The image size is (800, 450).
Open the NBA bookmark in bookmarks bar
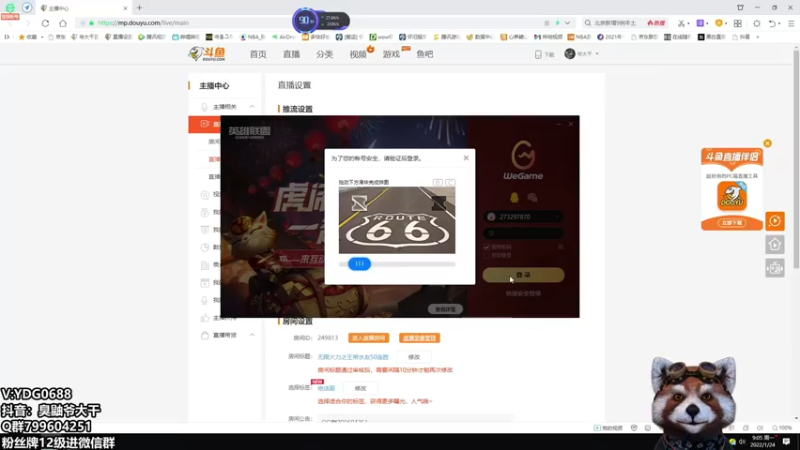tap(253, 37)
